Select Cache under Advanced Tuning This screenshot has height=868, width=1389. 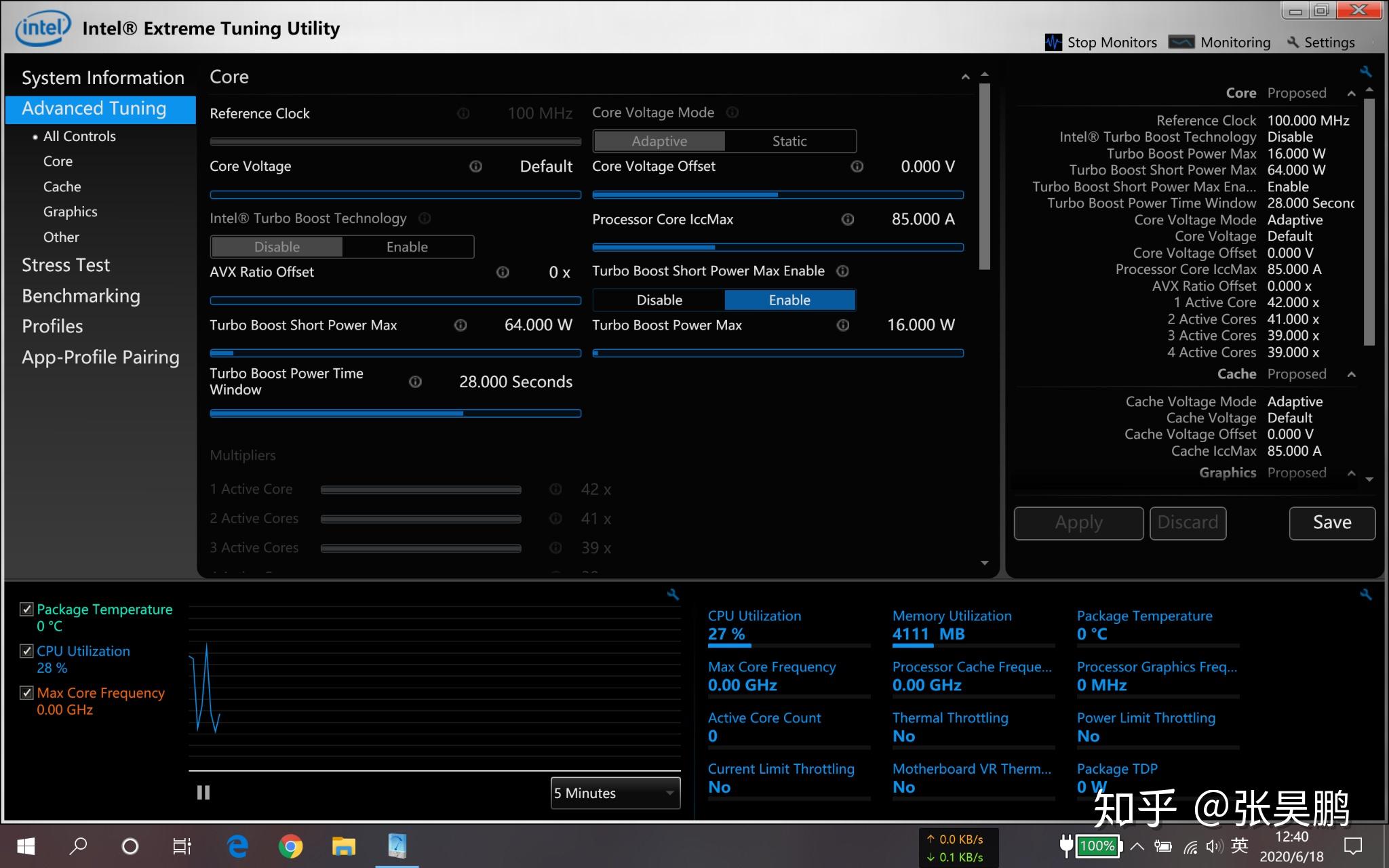pos(62,186)
